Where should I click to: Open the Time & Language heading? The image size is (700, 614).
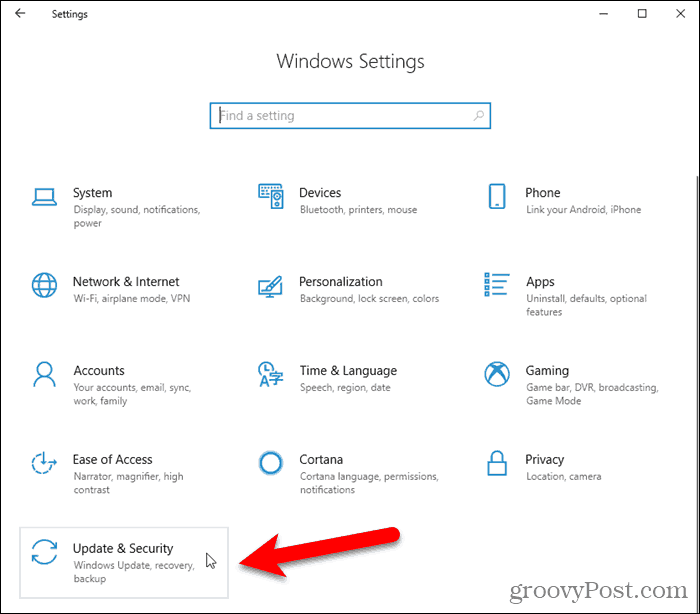pyautogui.click(x=348, y=371)
